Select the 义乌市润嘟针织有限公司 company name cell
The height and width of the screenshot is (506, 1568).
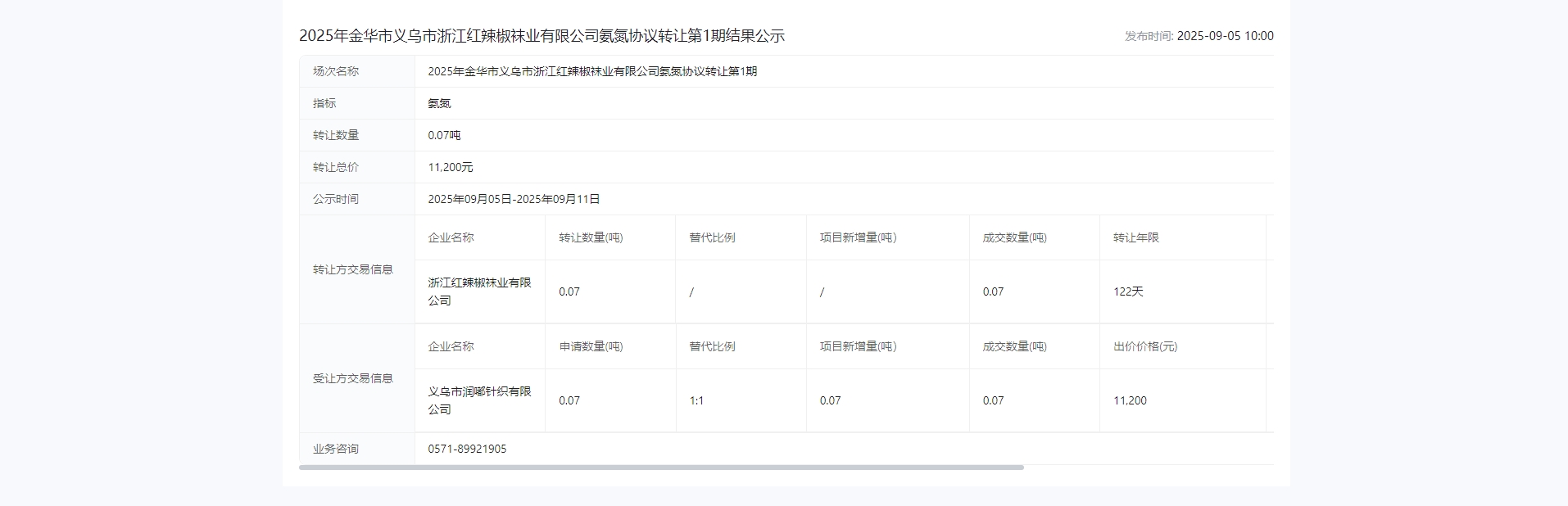(479, 400)
